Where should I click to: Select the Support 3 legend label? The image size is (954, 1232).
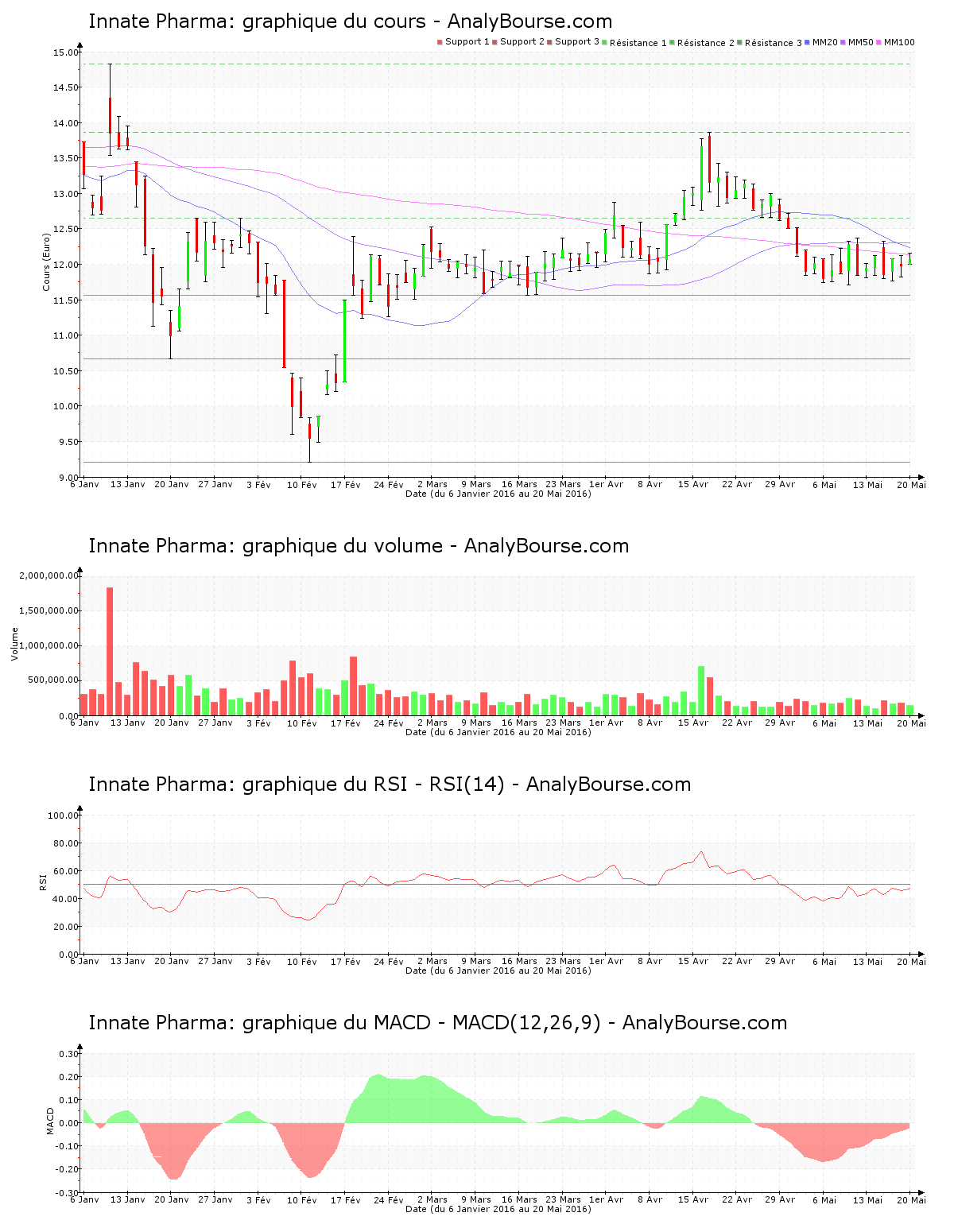(x=577, y=42)
